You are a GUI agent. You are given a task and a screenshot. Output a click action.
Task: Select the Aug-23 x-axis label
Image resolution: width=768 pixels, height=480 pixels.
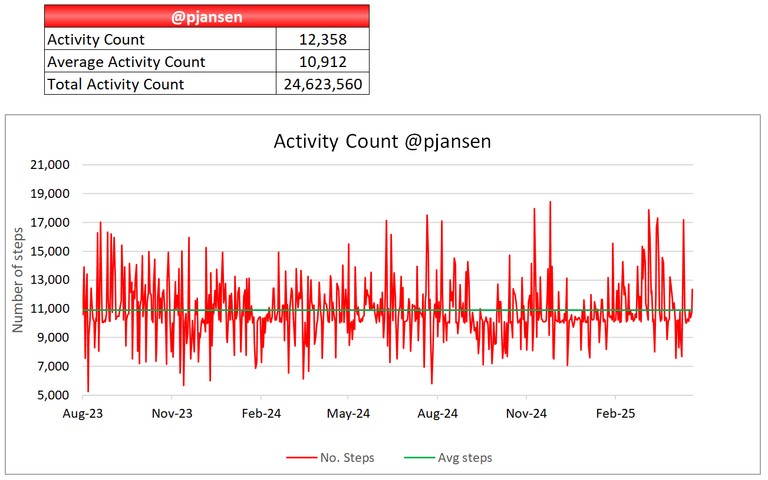tap(83, 413)
